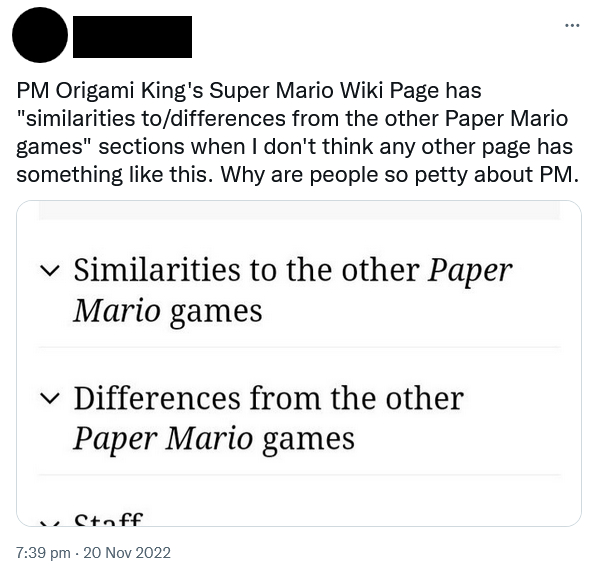Click the divider line below the Differences section
This screenshot has height=575, width=598.
point(299,475)
